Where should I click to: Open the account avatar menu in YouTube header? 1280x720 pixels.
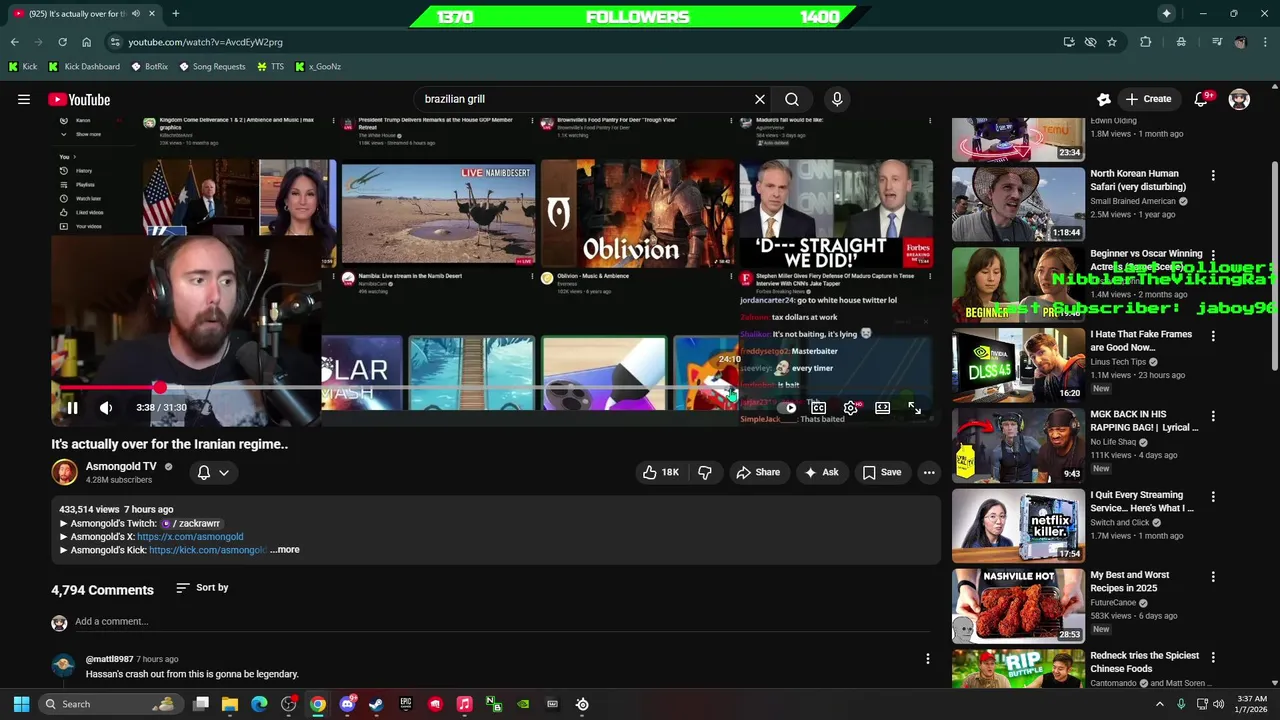(1239, 99)
